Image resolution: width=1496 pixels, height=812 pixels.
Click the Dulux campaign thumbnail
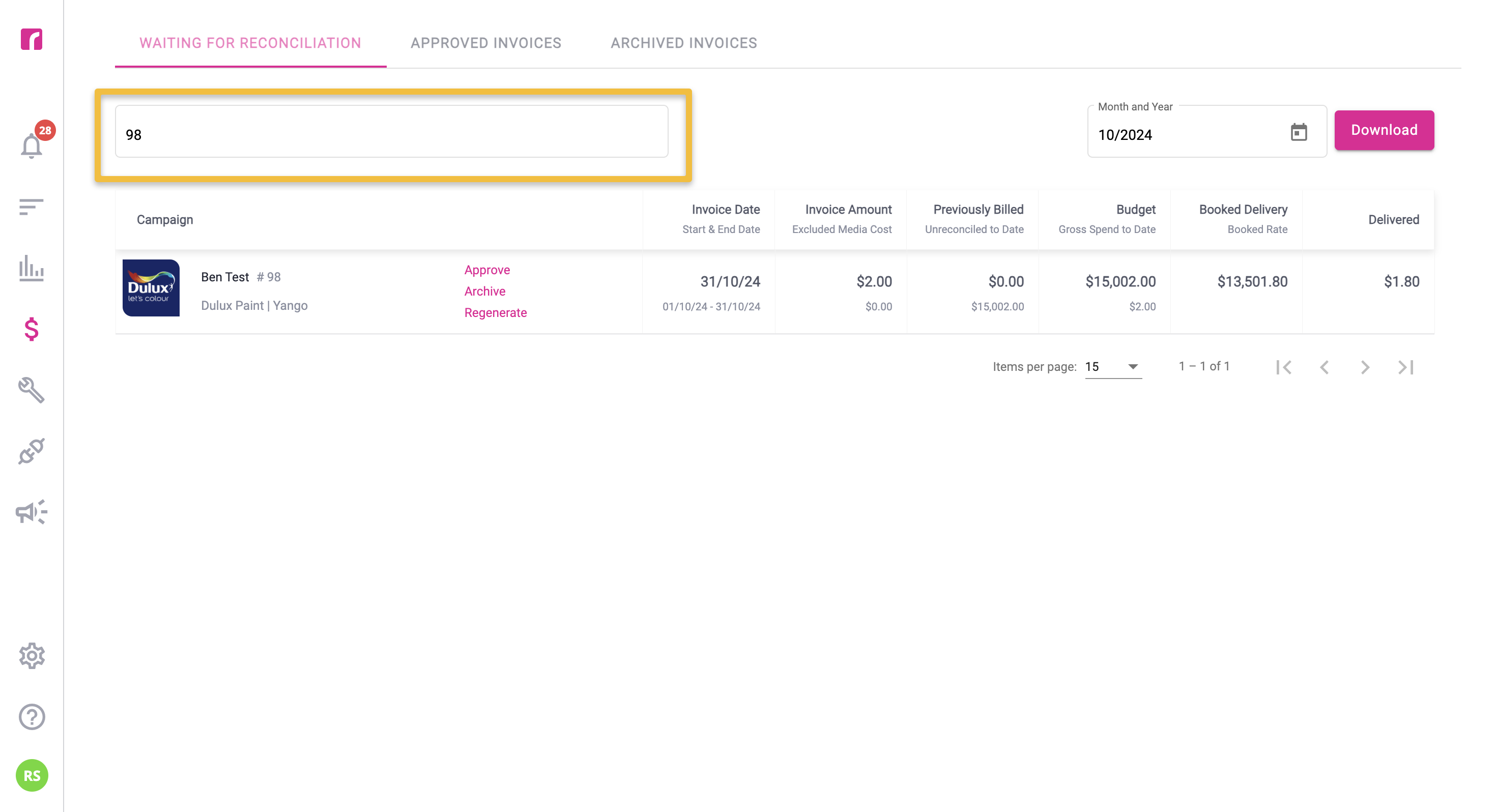[x=151, y=288]
